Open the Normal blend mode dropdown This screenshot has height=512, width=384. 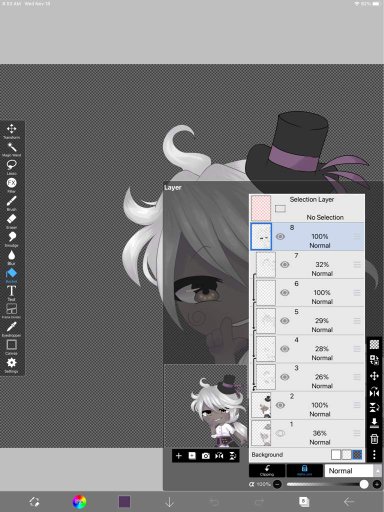(352, 471)
